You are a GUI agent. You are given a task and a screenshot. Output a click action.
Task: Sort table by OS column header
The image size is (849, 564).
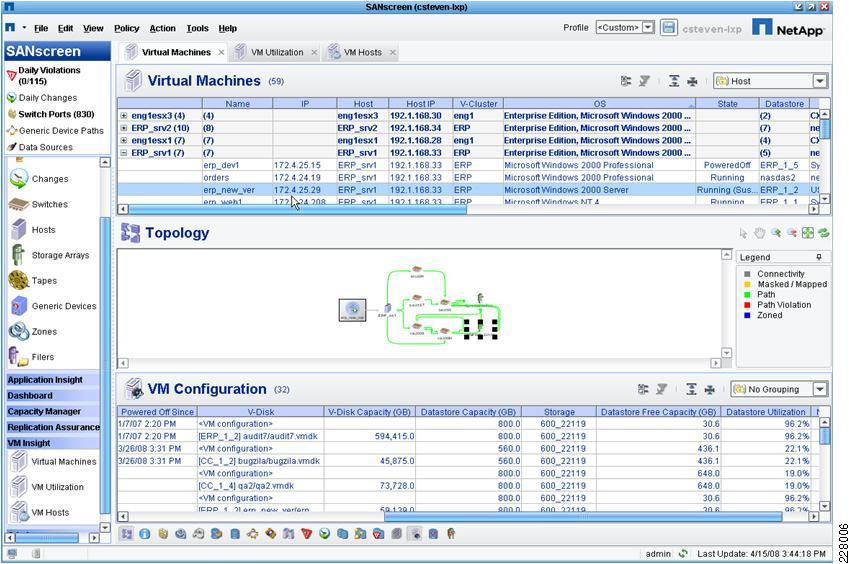coord(599,103)
